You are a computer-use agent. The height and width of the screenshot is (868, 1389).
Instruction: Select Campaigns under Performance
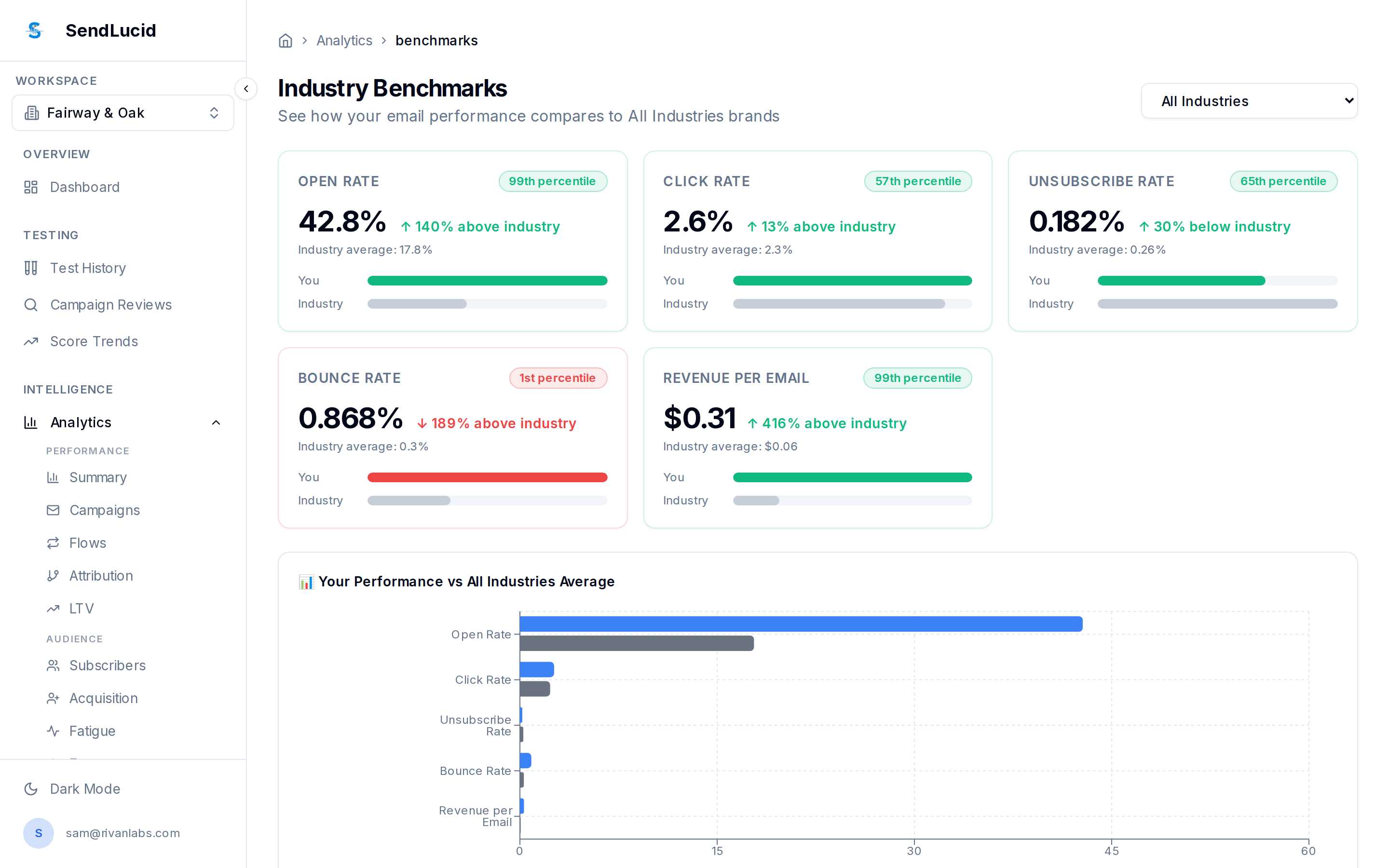(134, 510)
